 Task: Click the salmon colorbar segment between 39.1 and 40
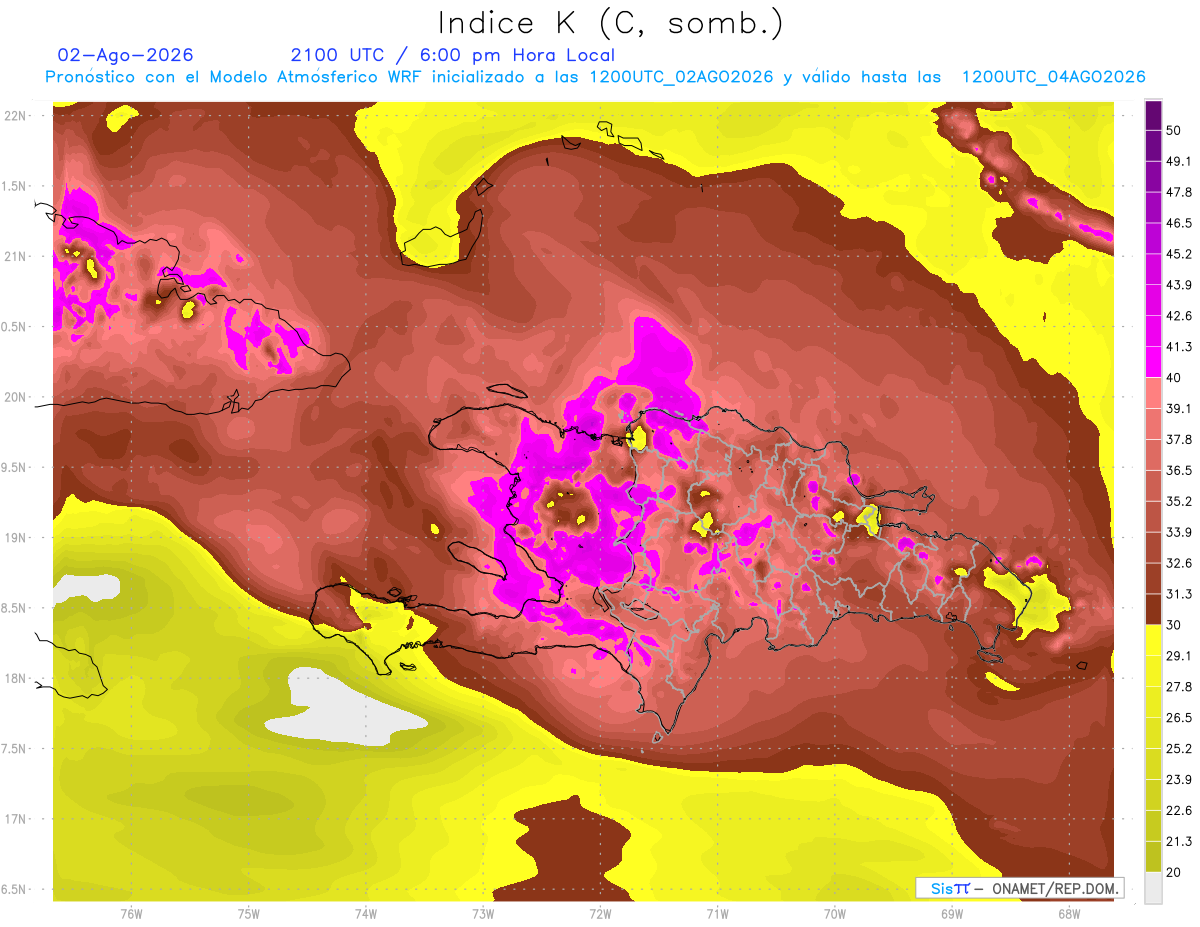pyautogui.click(x=1153, y=393)
